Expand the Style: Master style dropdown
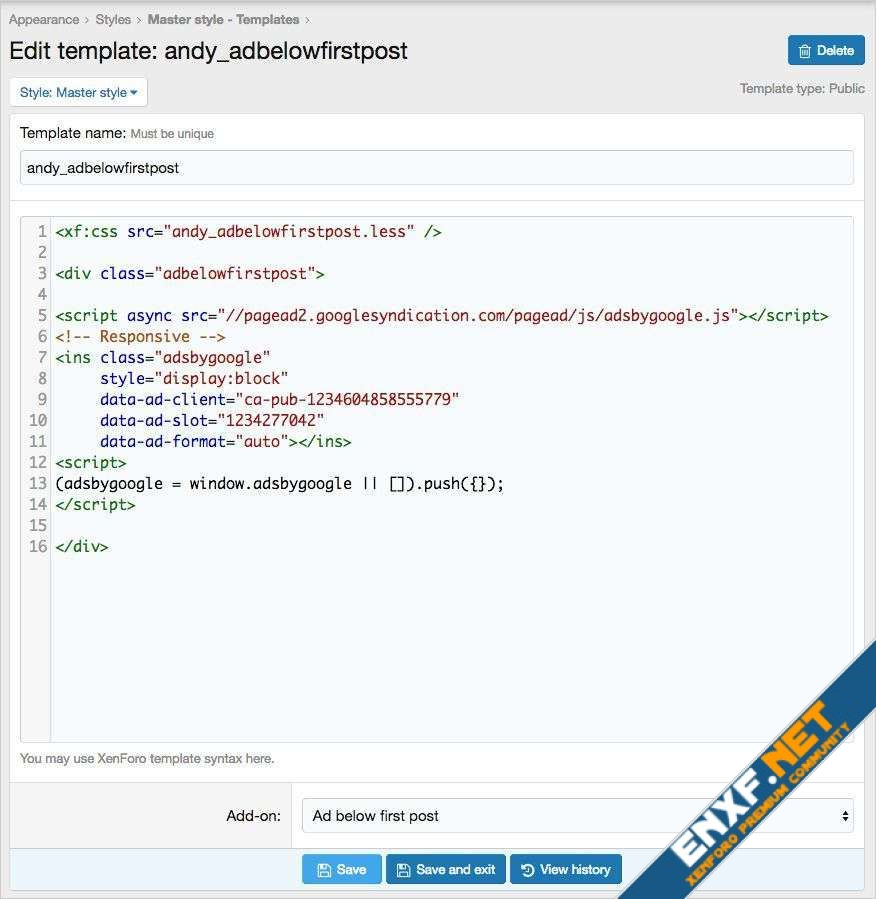This screenshot has width=876, height=899. pyautogui.click(x=78, y=93)
